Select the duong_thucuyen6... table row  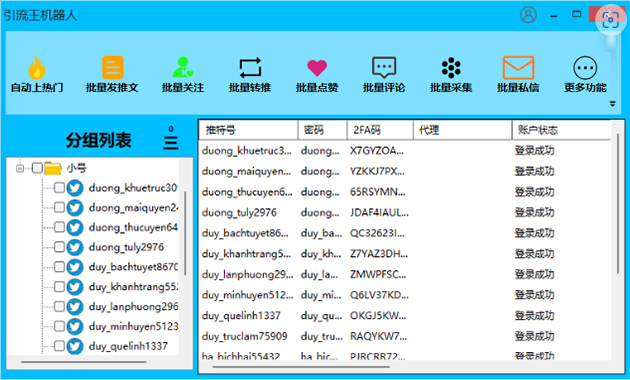click(x=405, y=192)
